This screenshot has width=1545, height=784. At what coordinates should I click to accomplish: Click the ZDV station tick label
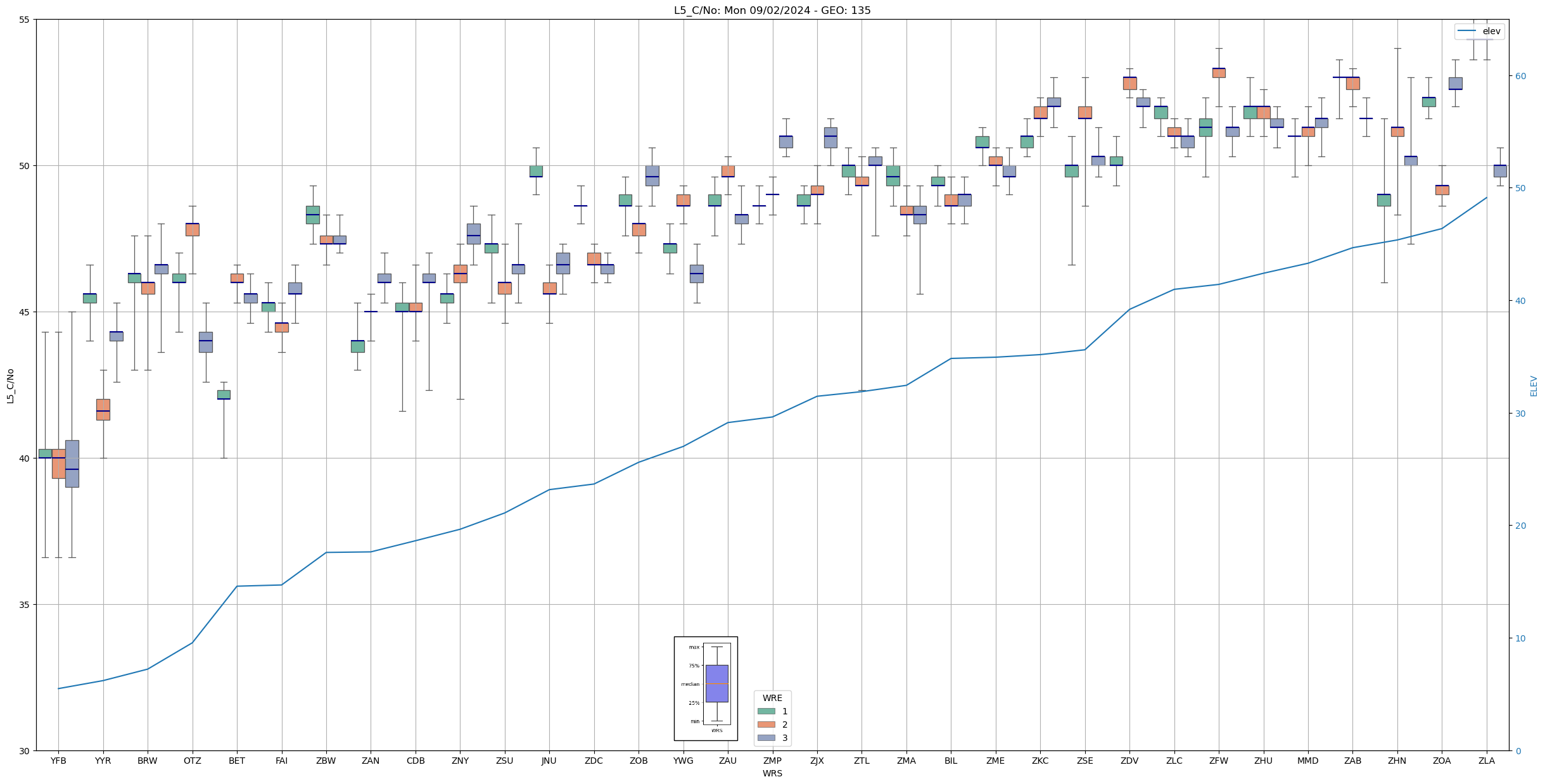click(1129, 761)
